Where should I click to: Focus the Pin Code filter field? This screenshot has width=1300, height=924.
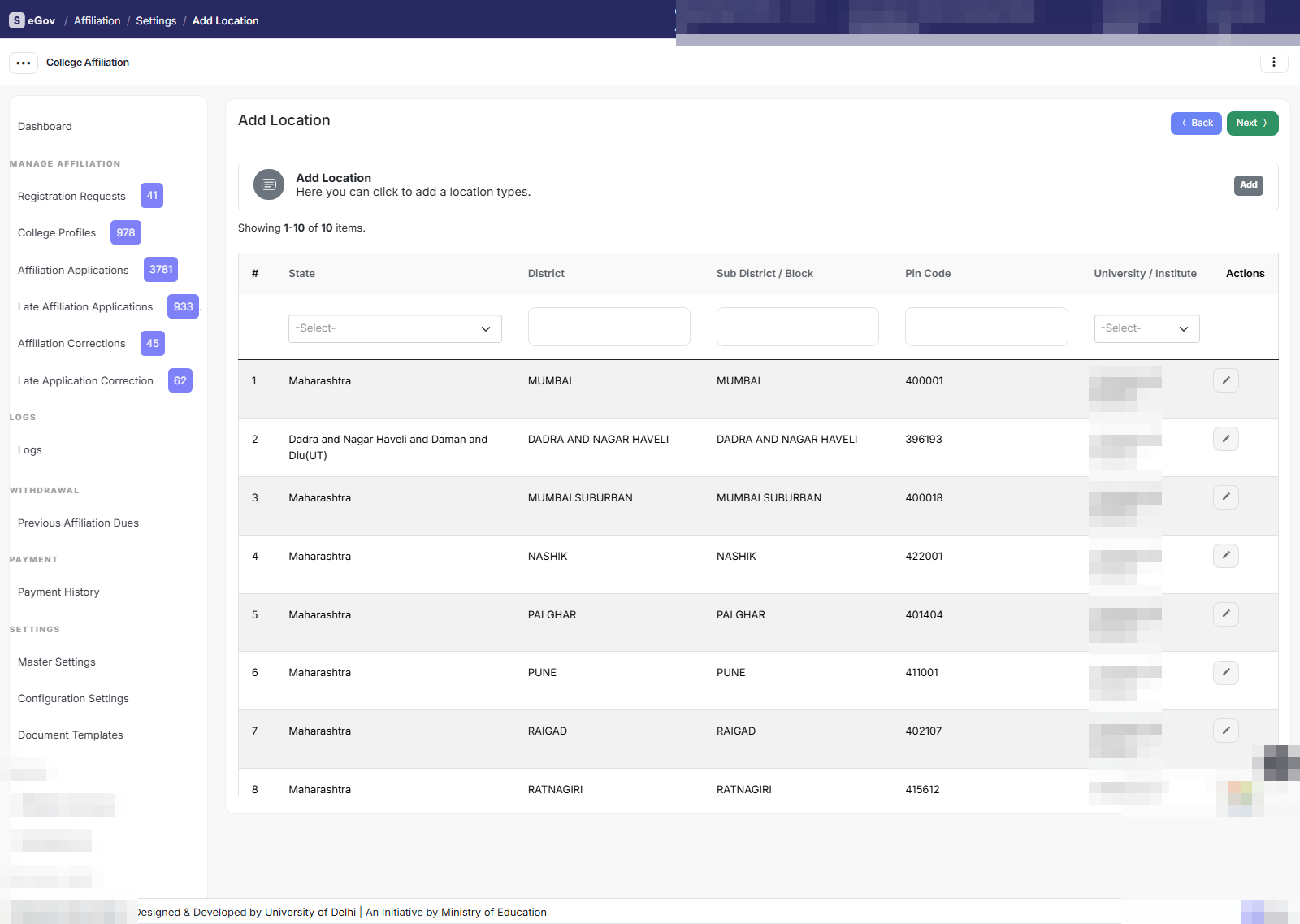tap(986, 327)
